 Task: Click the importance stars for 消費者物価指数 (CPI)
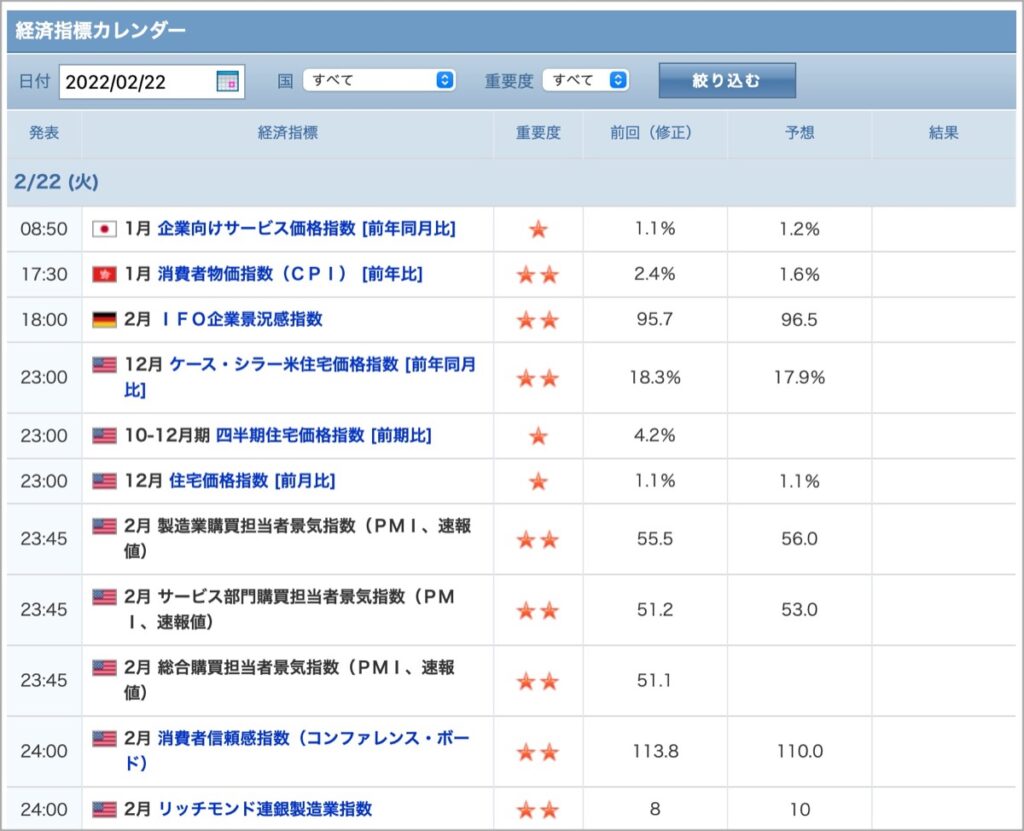[x=538, y=274]
